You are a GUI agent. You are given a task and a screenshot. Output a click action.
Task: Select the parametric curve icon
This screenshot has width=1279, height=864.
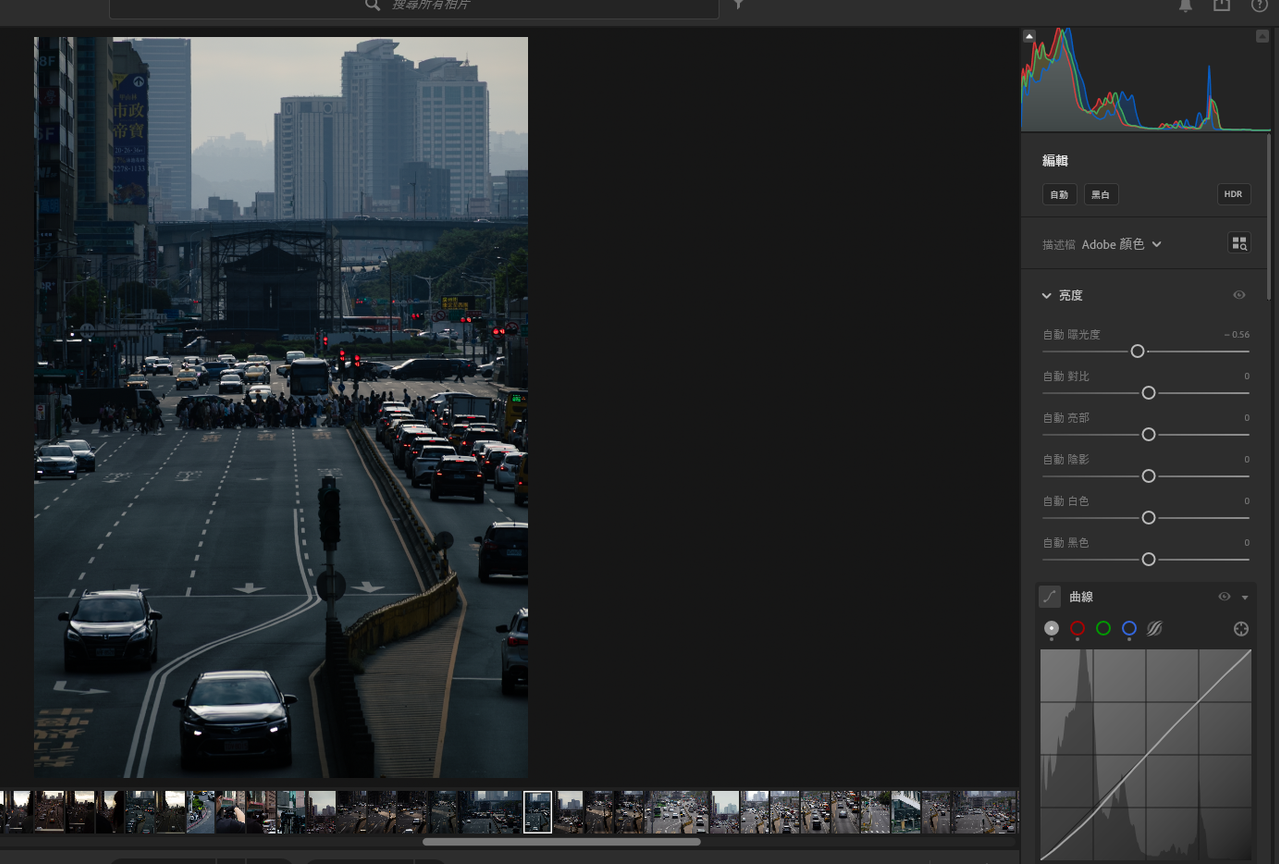[1155, 629]
